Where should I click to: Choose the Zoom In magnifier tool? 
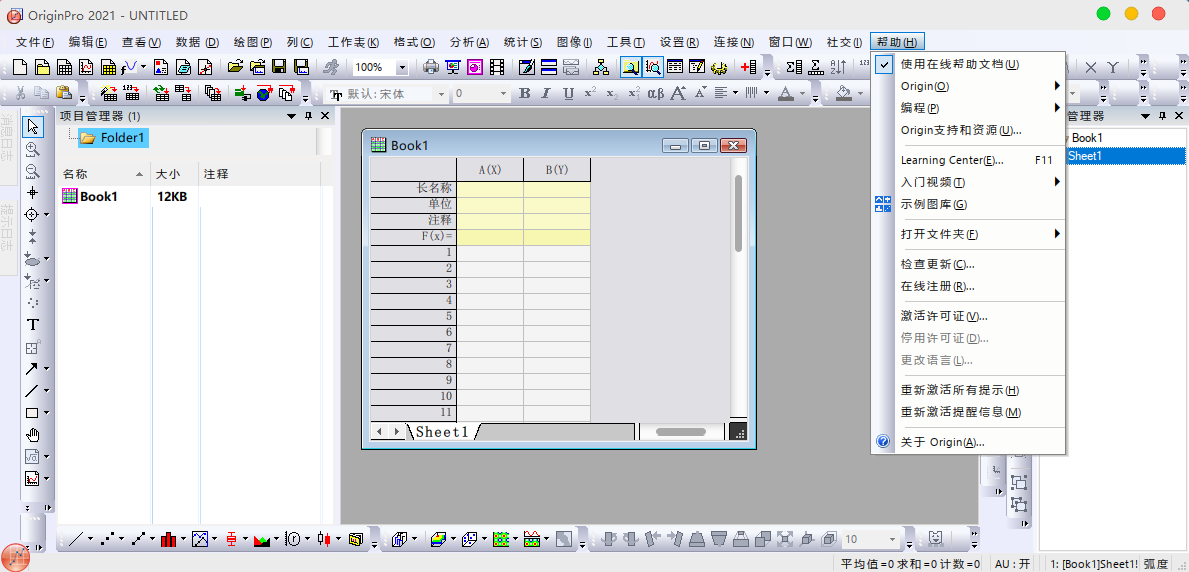pyautogui.click(x=32, y=149)
